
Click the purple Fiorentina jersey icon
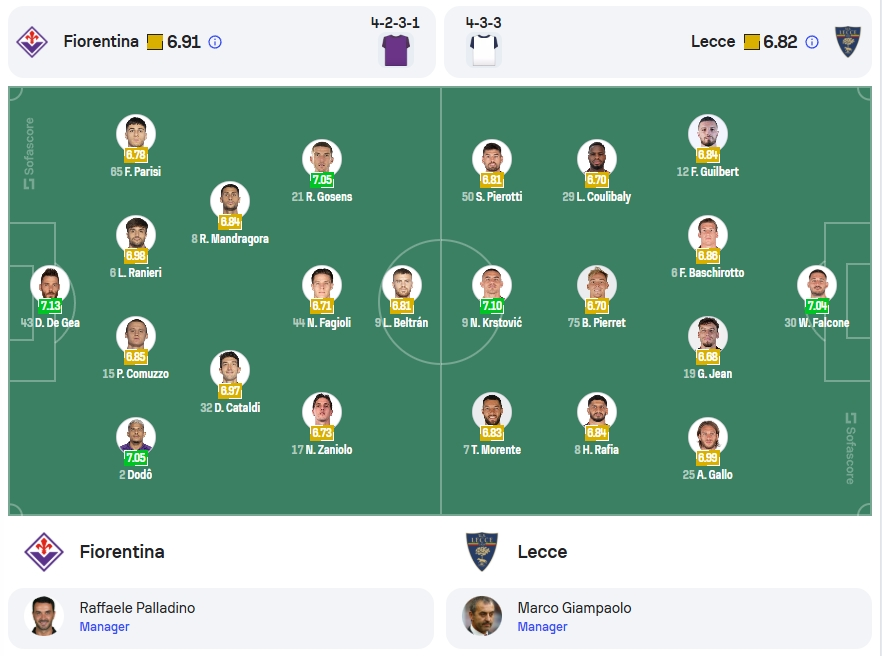click(x=397, y=50)
